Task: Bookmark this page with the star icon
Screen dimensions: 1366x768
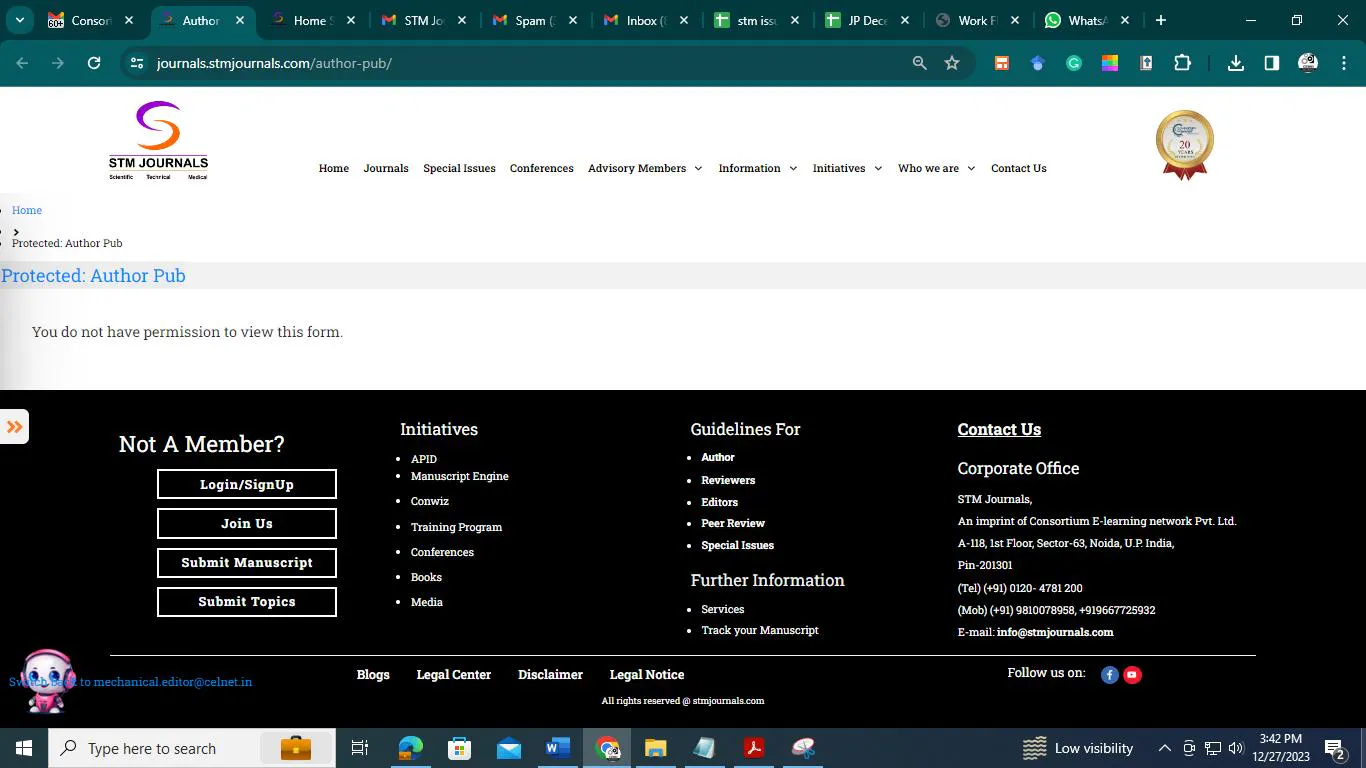Action: click(x=952, y=63)
